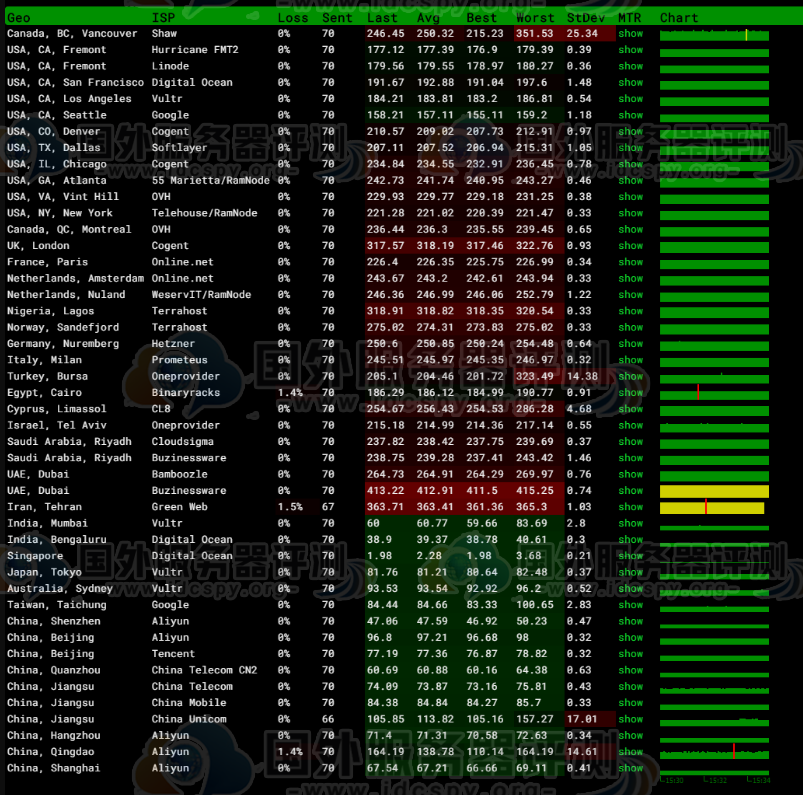The height and width of the screenshot is (795, 803).
Task: Click the 'Tencent' ISP cell for Beijing
Action: click(173, 654)
